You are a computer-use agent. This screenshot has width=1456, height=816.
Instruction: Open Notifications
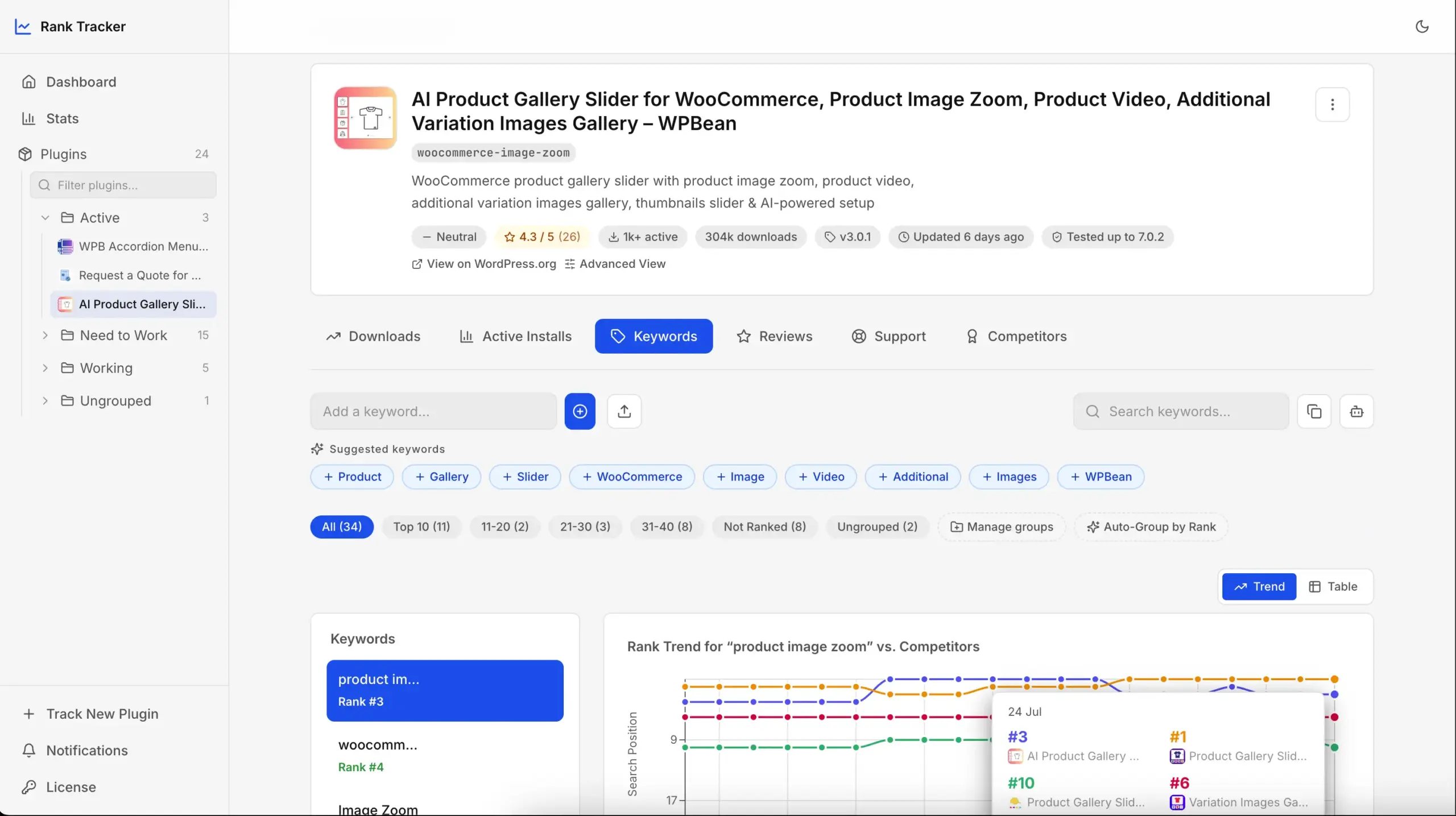76,751
